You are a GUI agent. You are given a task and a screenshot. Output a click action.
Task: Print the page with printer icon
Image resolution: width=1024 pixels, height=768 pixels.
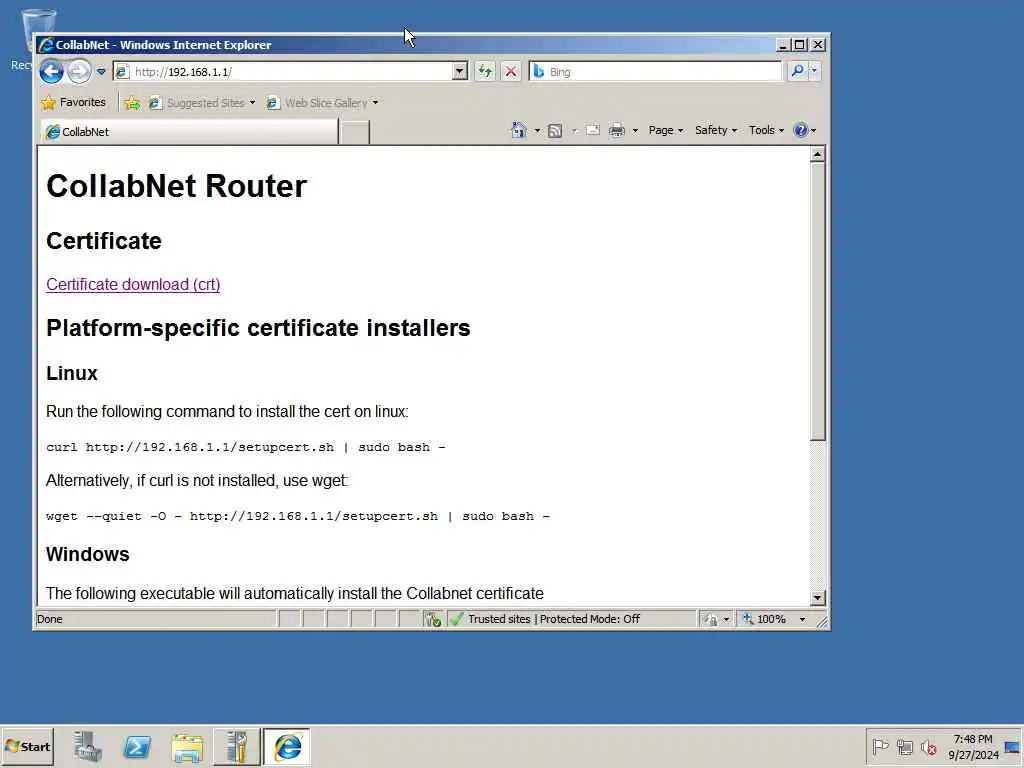coord(616,131)
